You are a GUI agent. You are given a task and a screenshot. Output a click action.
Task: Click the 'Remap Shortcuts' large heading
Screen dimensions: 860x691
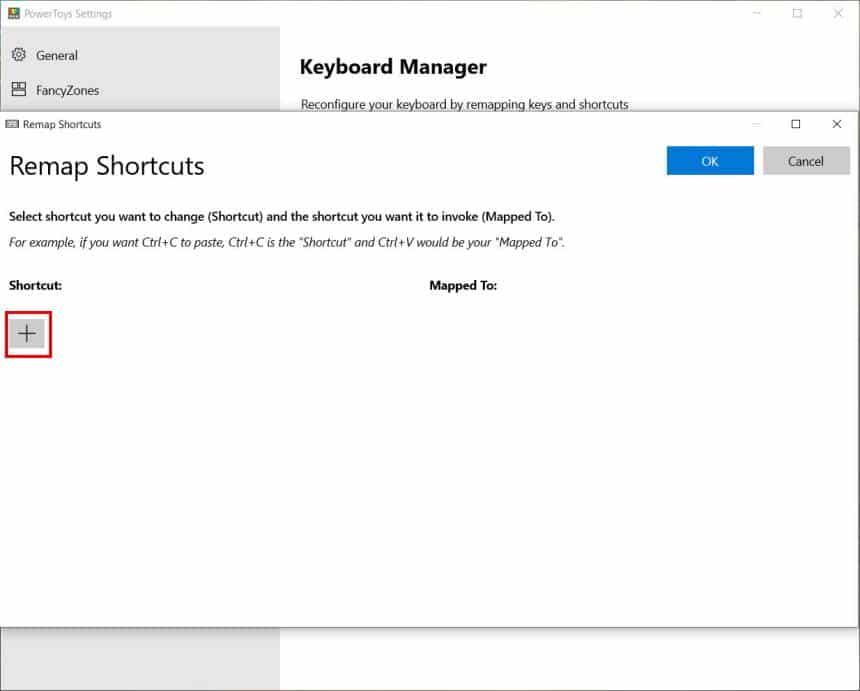tap(107, 166)
